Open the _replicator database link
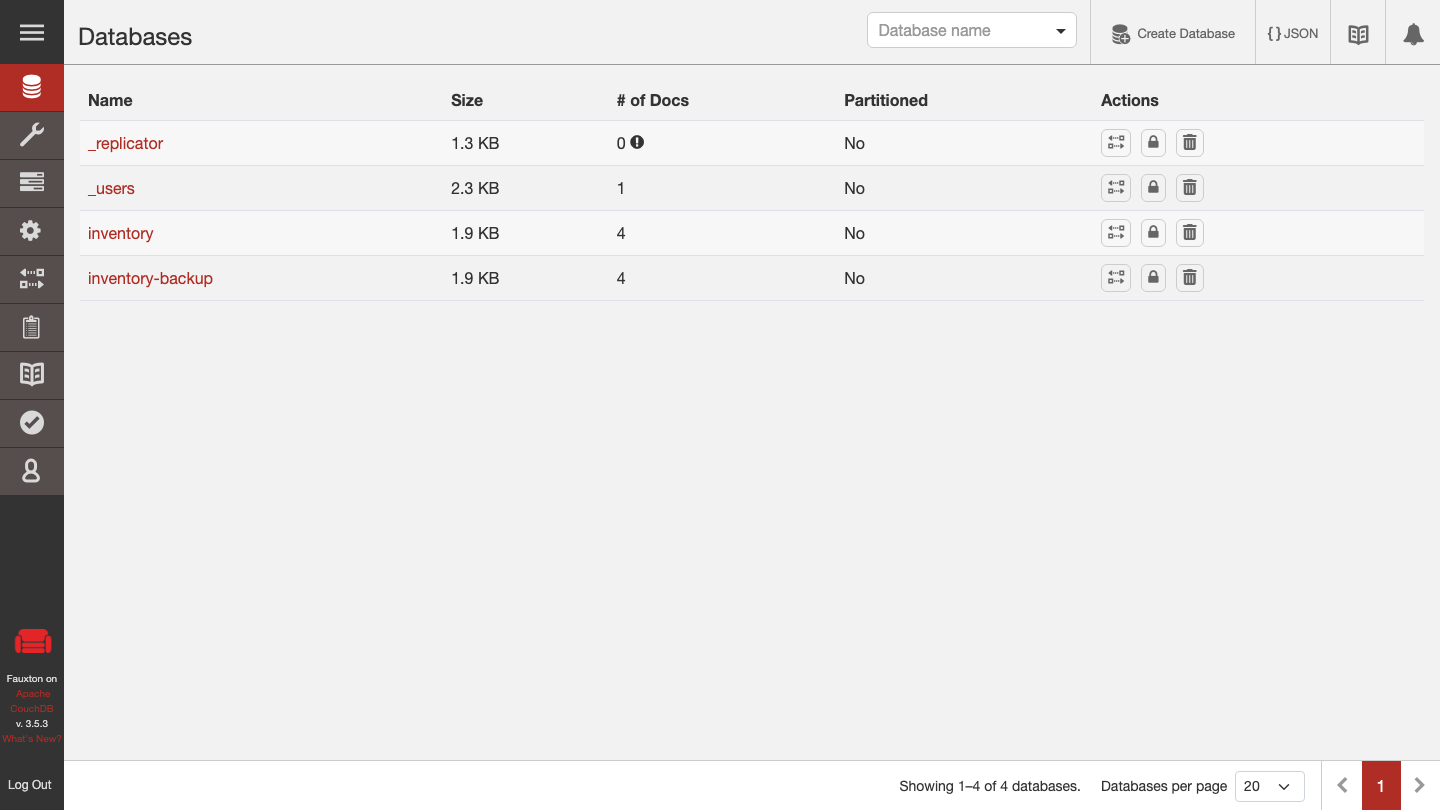 click(x=125, y=143)
